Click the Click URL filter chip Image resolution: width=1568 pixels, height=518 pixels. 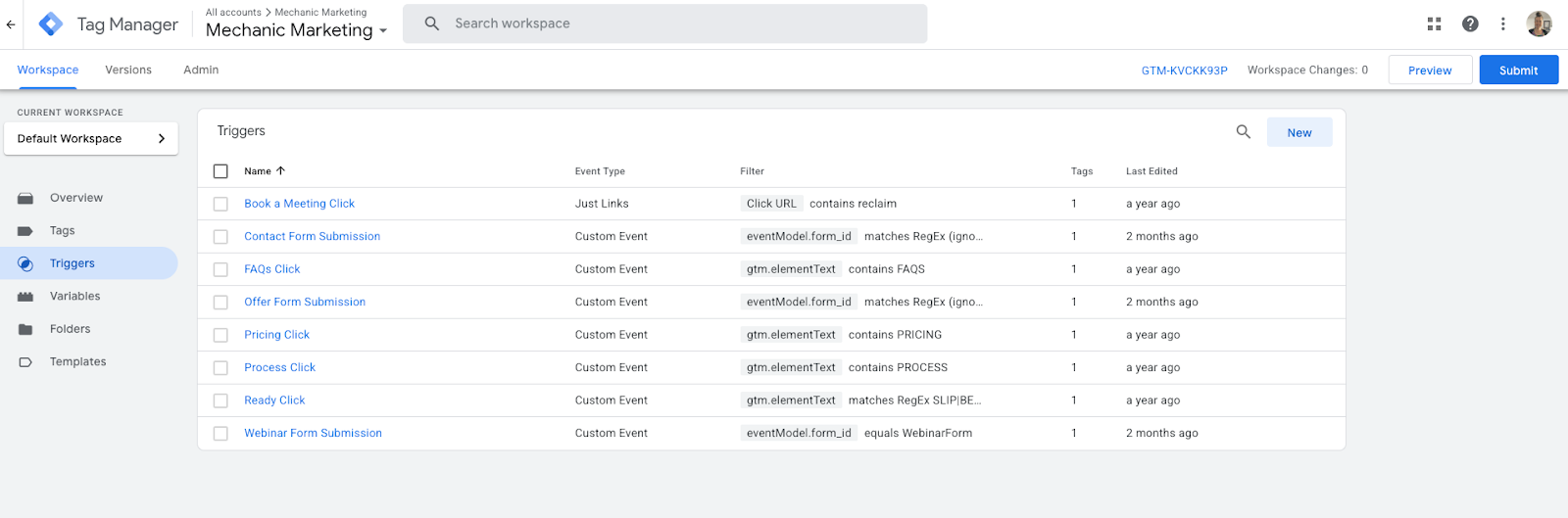click(771, 204)
